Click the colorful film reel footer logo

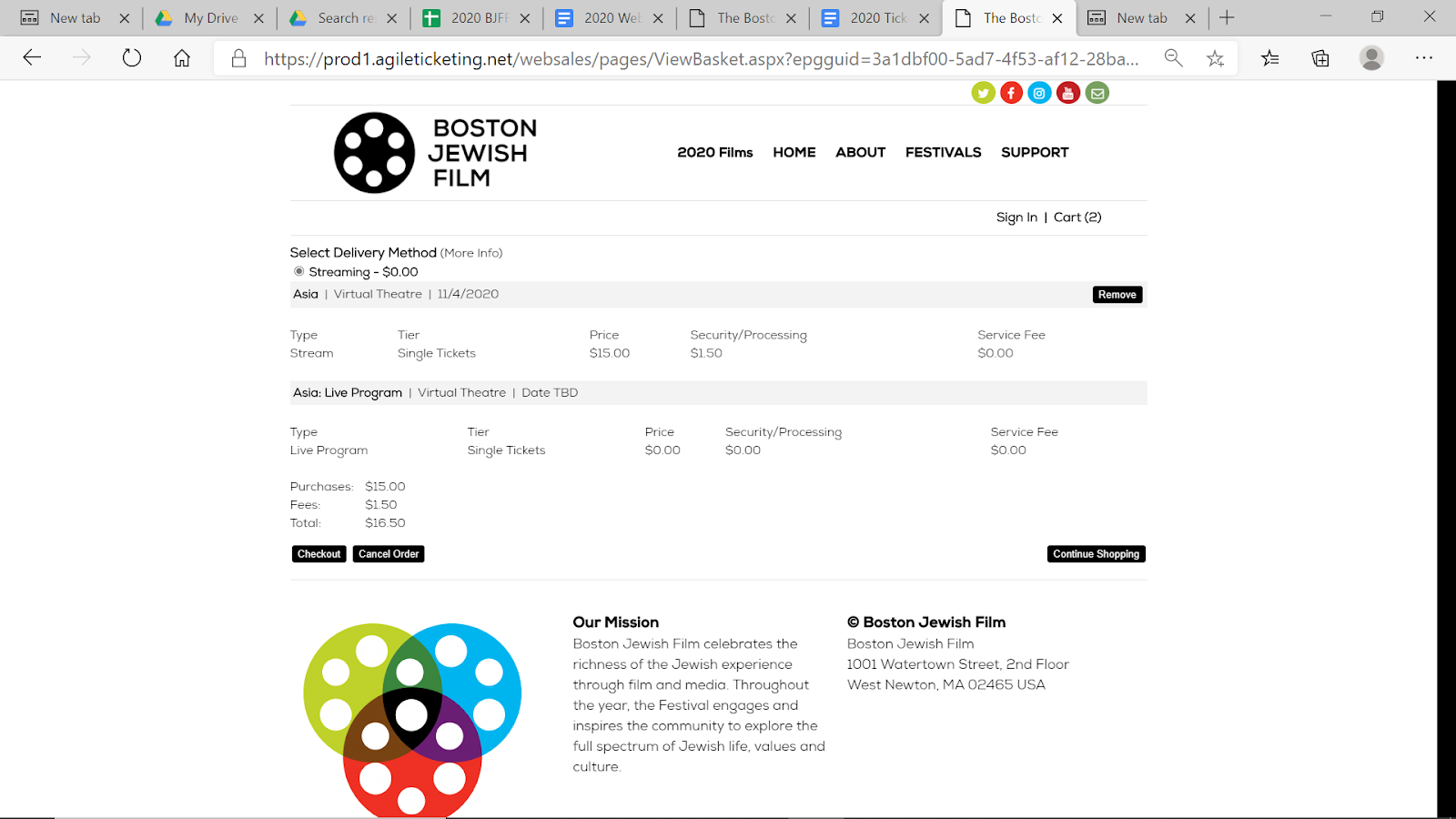(412, 718)
